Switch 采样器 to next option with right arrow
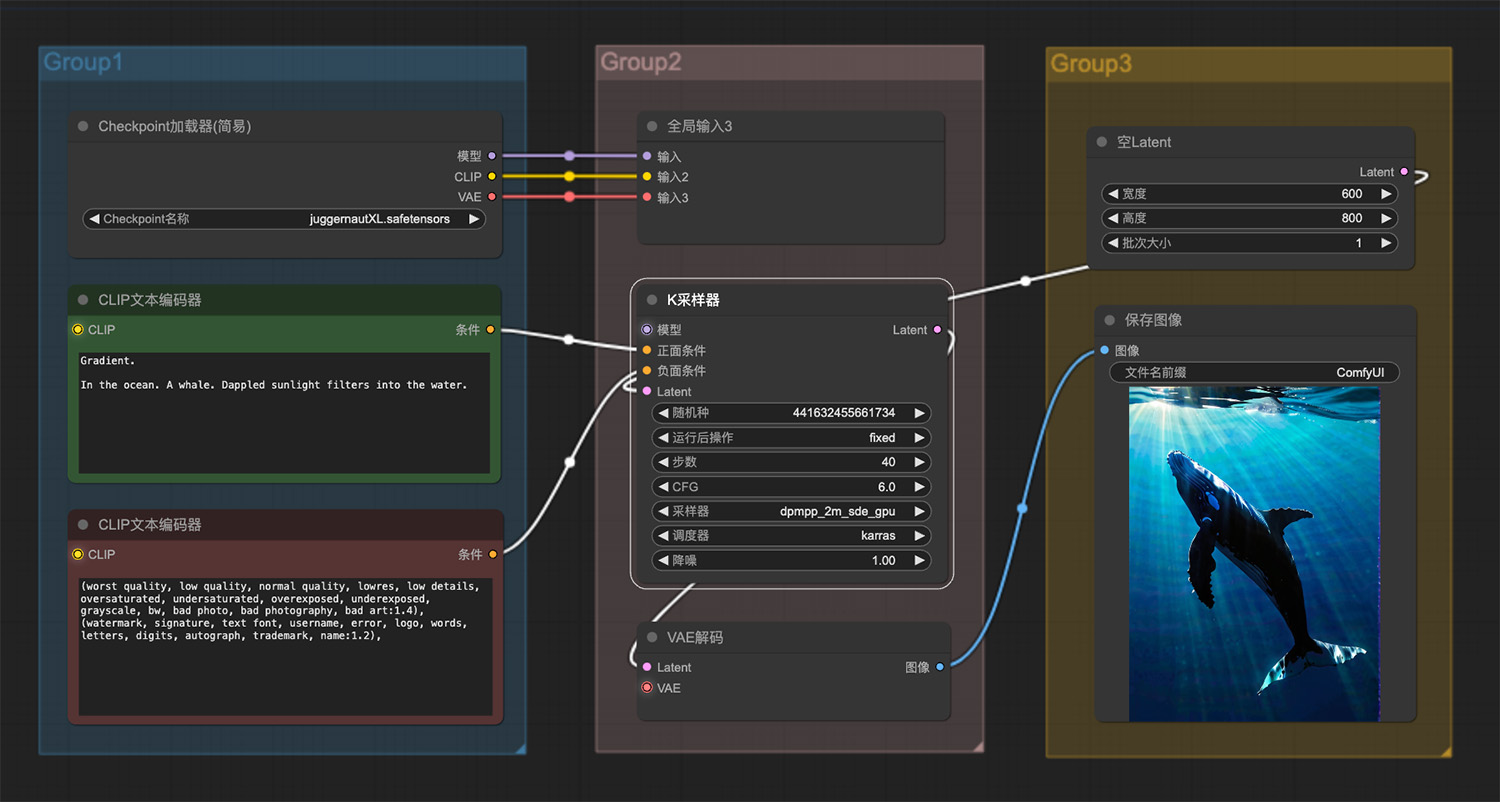 pos(919,511)
